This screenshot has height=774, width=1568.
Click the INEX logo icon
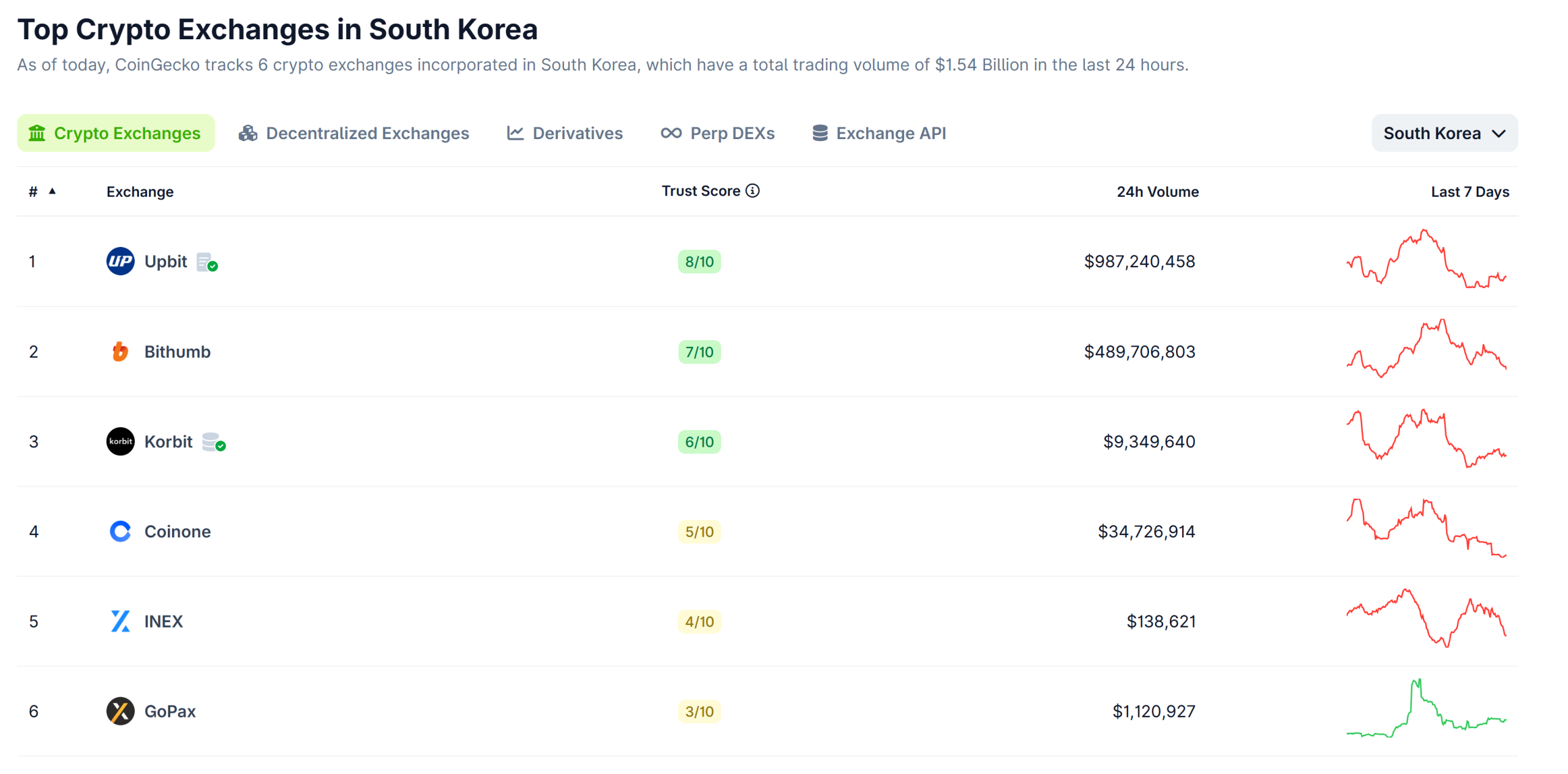point(120,621)
